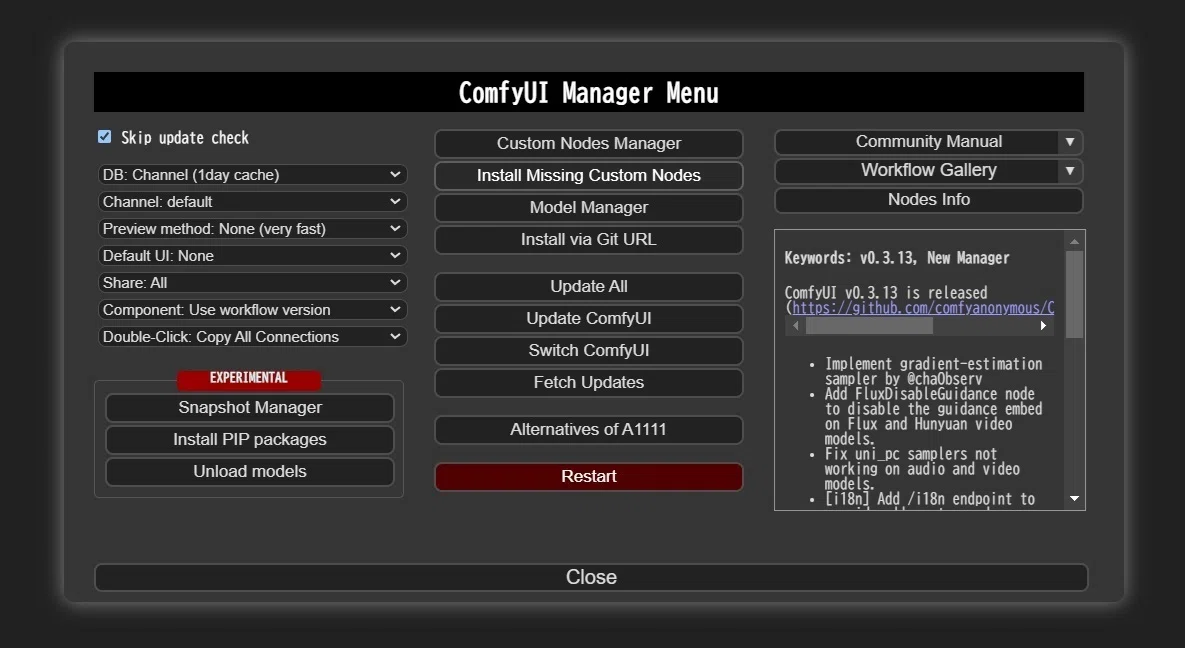Viewport: 1185px width, 648px height.
Task: Click the Update ComfyUI button
Action: 589,318
